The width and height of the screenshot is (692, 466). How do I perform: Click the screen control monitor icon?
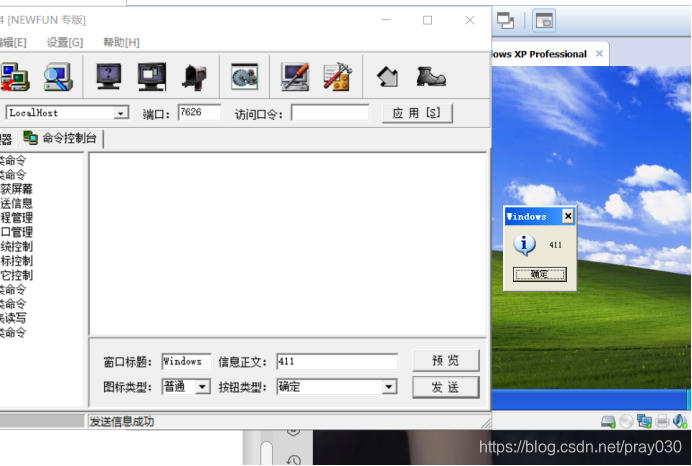[x=151, y=77]
